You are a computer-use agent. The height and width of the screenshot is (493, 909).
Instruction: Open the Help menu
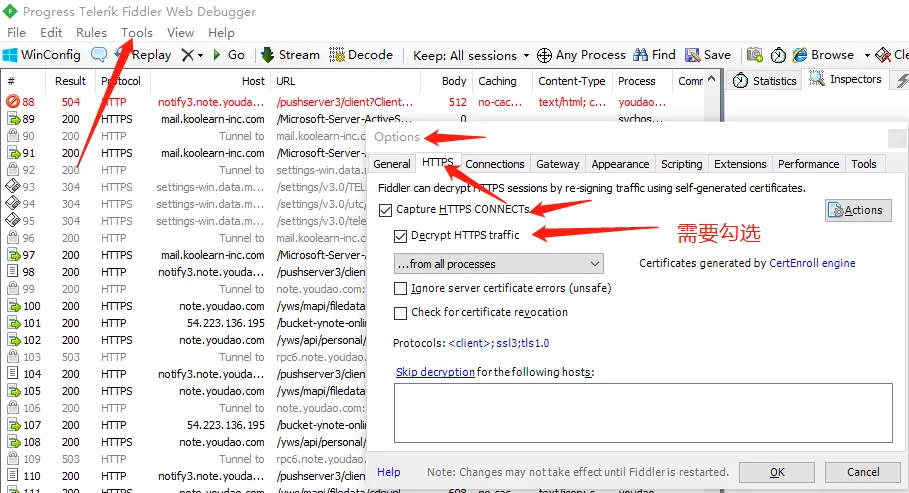[221, 32]
